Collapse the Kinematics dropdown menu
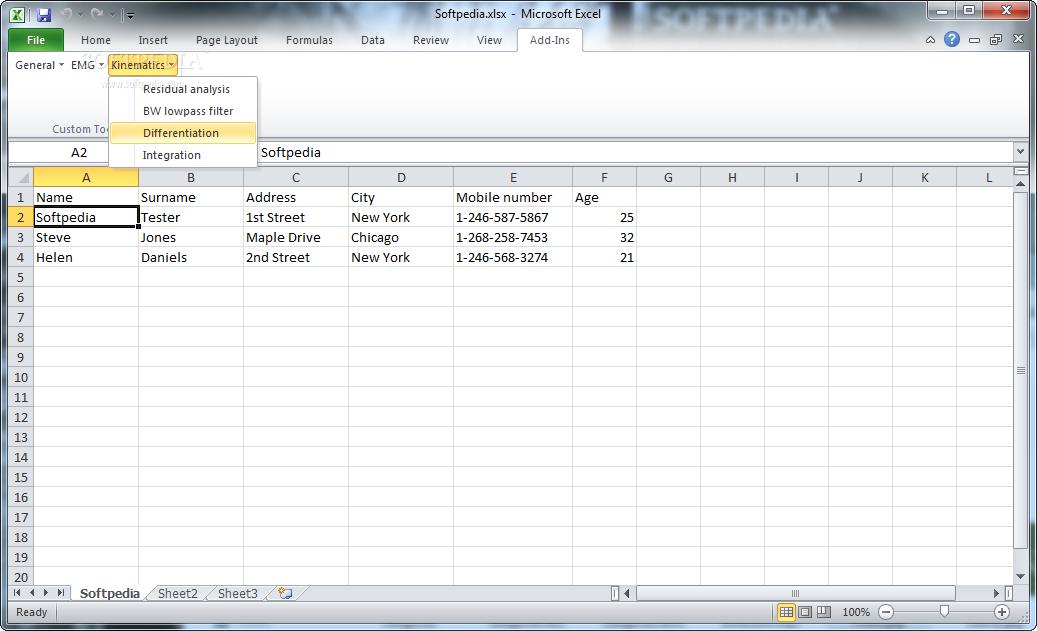 (143, 65)
